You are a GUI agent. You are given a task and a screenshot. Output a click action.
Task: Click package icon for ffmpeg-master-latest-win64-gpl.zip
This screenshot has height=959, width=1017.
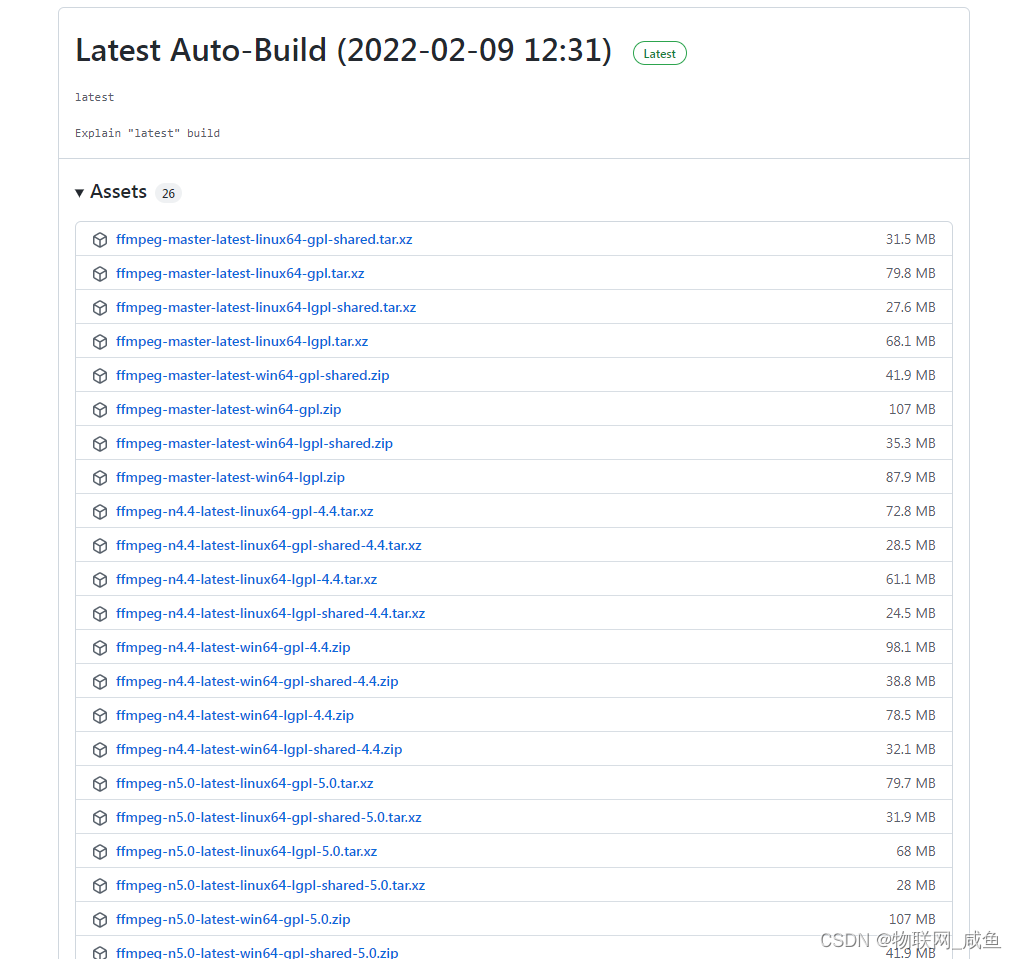click(100, 410)
